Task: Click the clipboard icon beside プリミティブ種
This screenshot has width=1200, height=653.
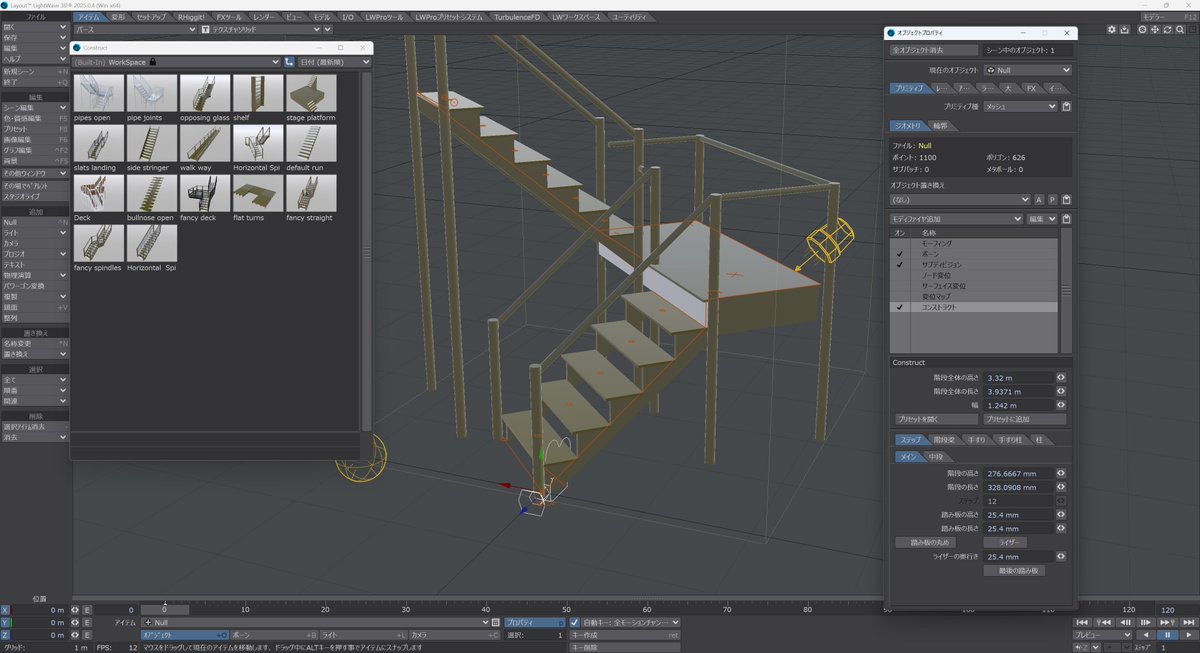Action: point(1066,106)
